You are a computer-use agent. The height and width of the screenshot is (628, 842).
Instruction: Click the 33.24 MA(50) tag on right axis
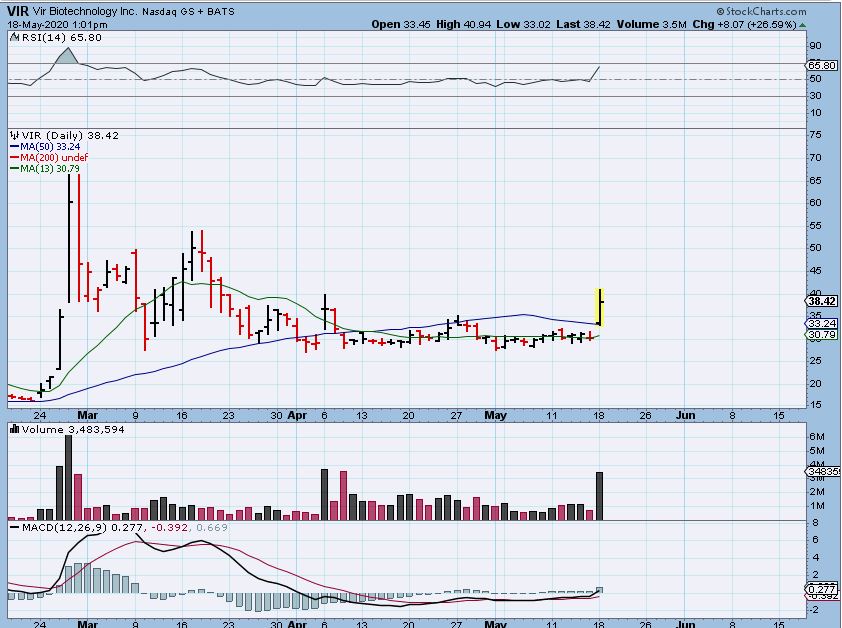pos(822,323)
